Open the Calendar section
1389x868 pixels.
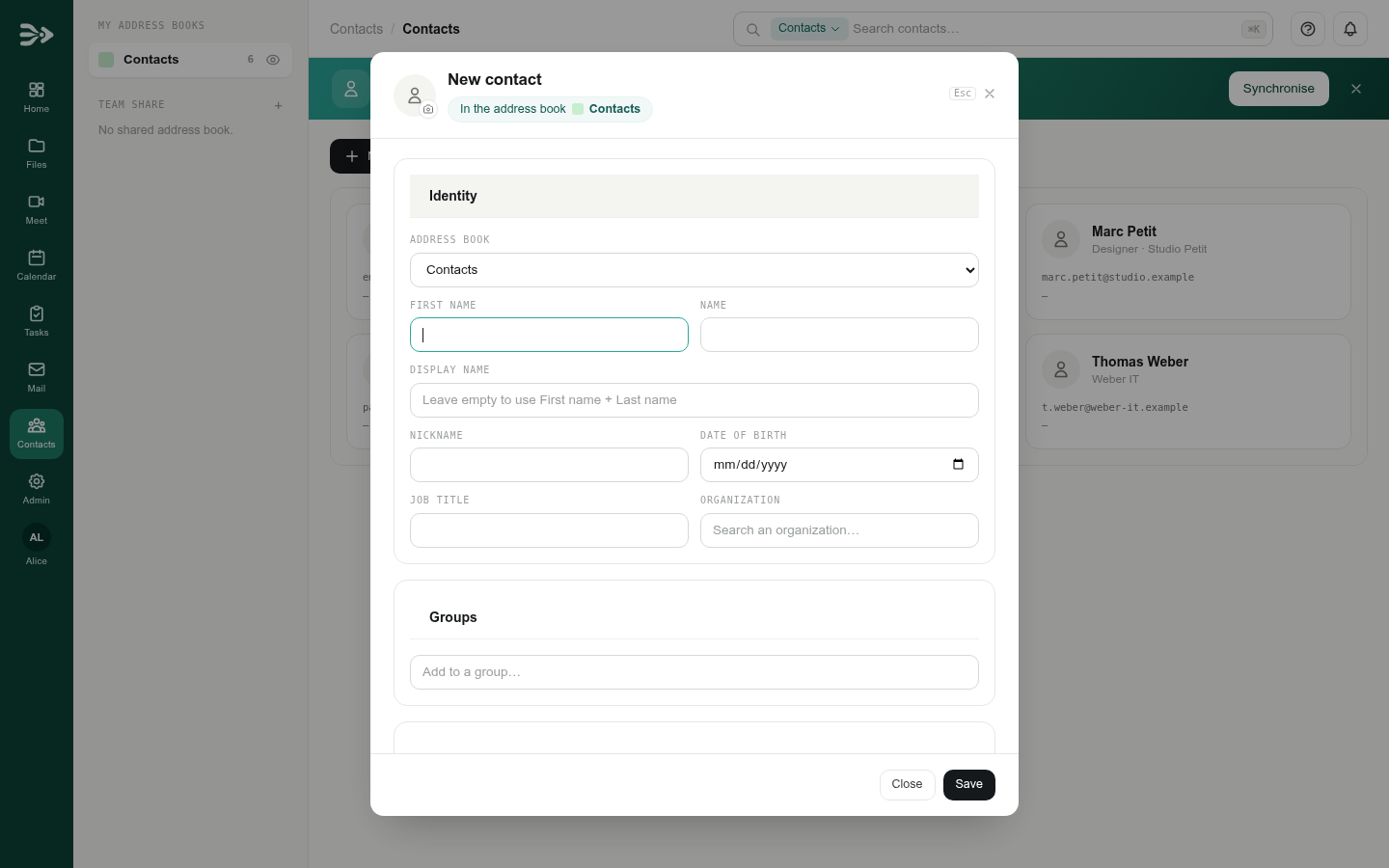click(37, 265)
